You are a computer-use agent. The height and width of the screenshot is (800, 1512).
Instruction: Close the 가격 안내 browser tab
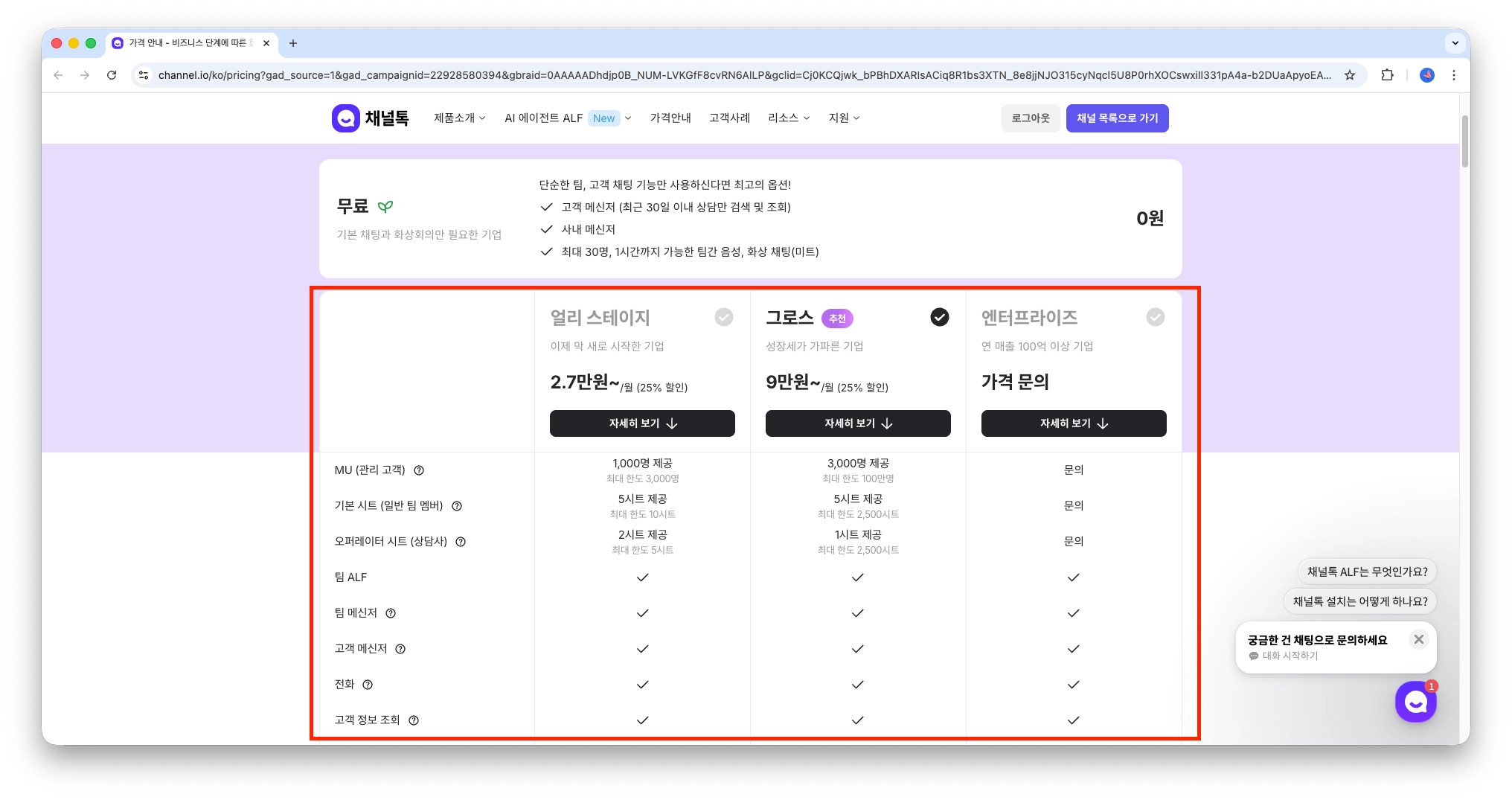click(266, 43)
